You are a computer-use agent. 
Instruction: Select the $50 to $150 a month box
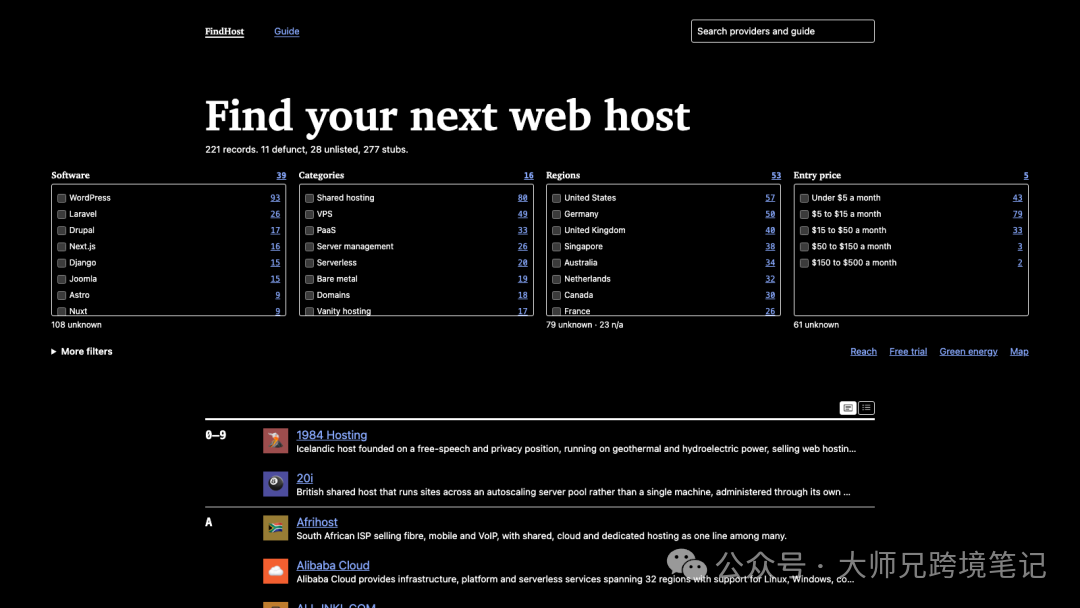pos(804,247)
